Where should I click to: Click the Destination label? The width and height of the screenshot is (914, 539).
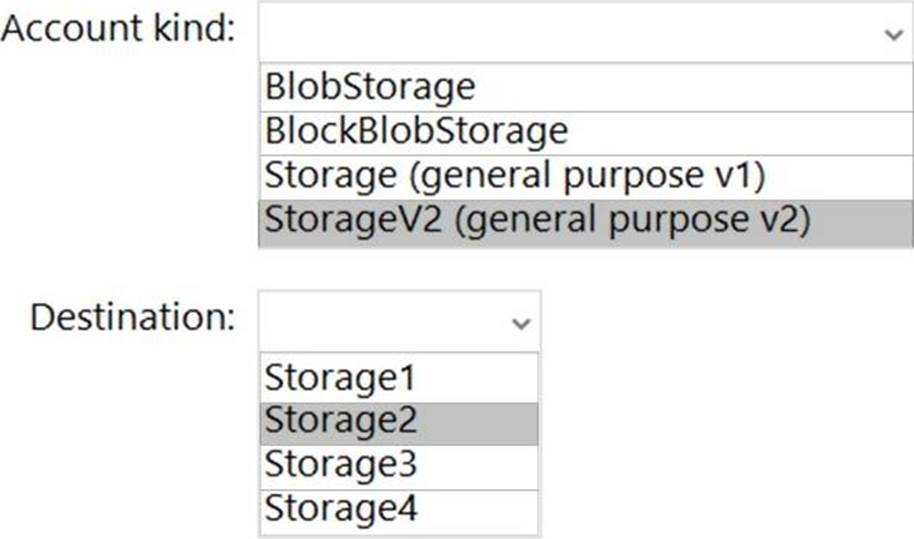coord(133,318)
